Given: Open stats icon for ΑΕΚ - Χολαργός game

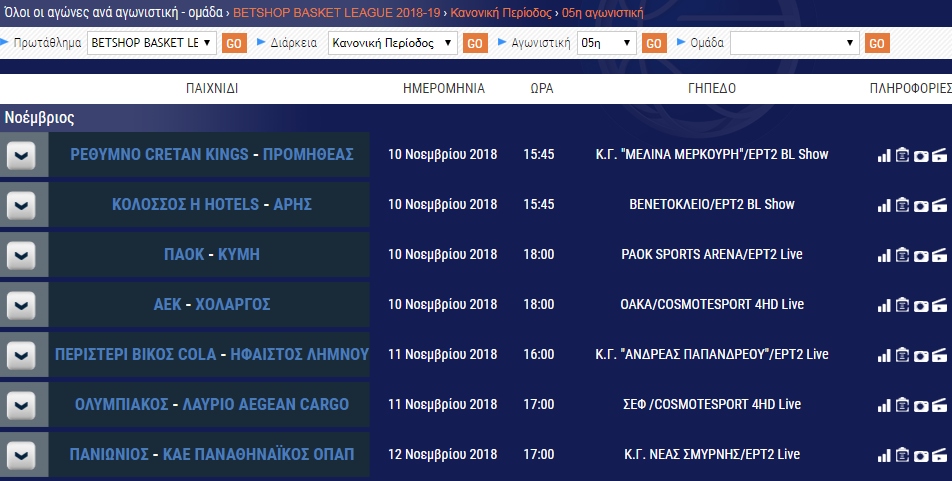Looking at the screenshot, I should (x=884, y=305).
